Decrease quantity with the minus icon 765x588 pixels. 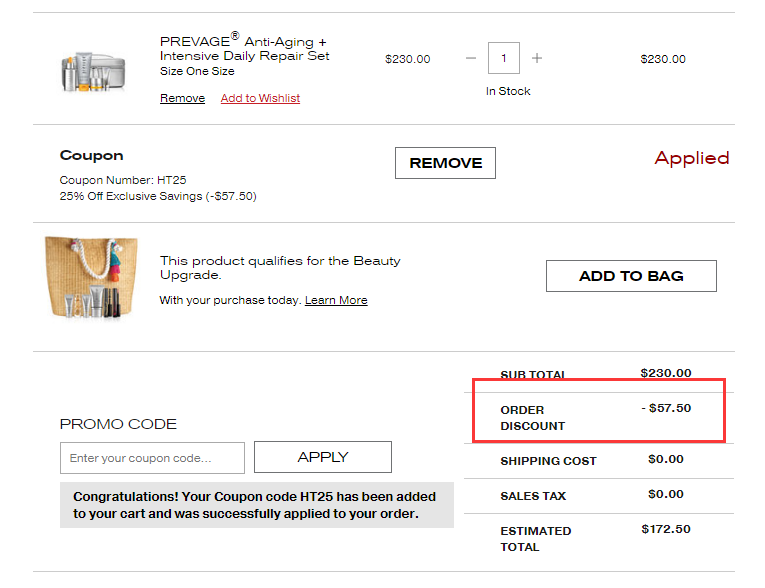click(471, 58)
